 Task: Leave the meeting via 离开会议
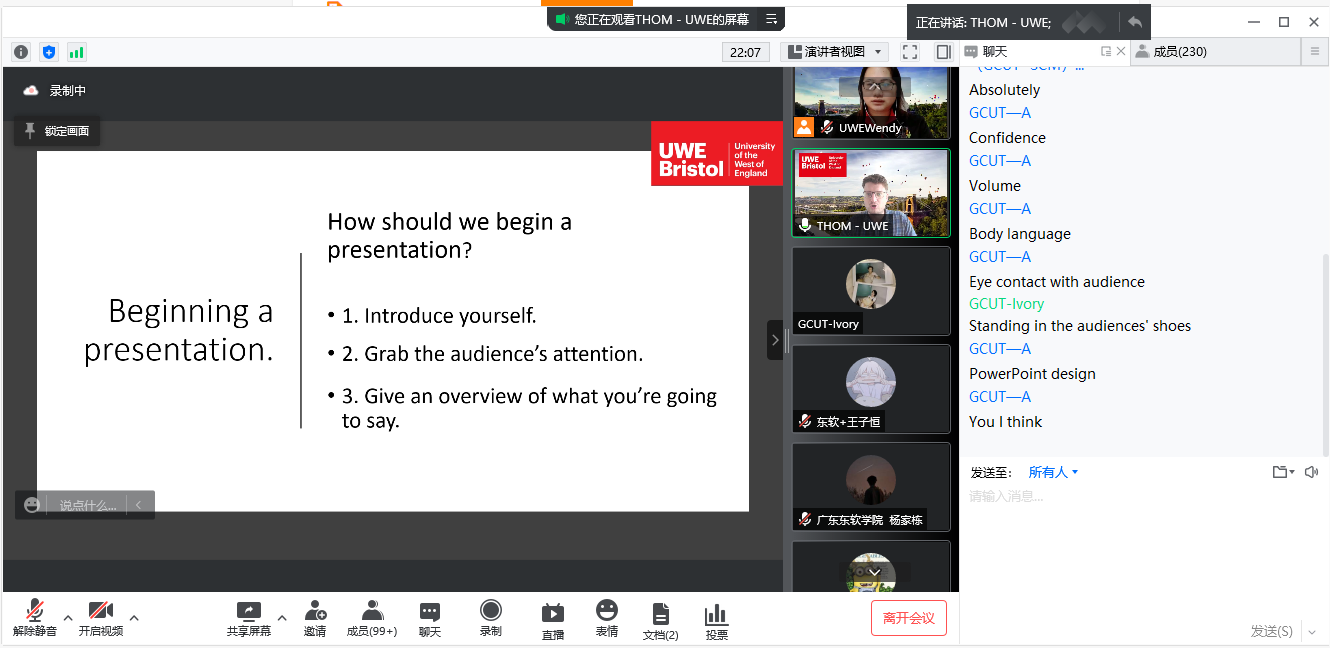tap(908, 618)
